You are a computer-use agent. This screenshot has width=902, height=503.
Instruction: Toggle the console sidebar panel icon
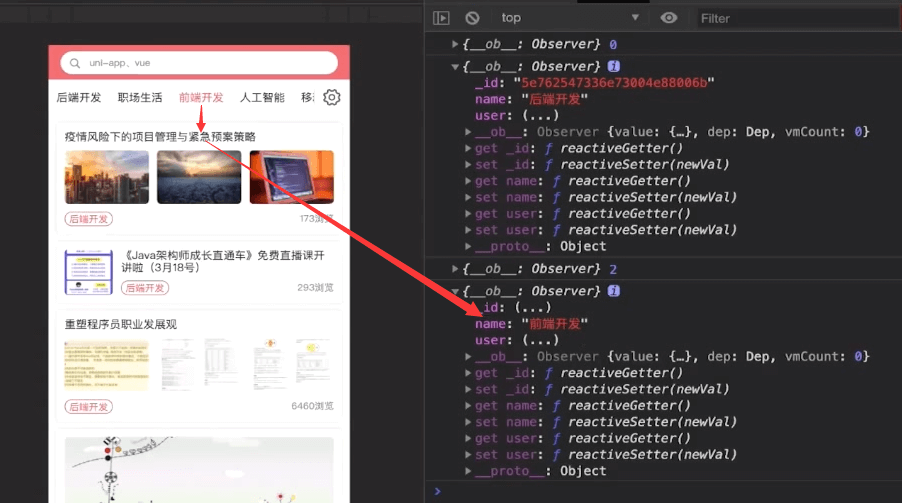tap(441, 18)
